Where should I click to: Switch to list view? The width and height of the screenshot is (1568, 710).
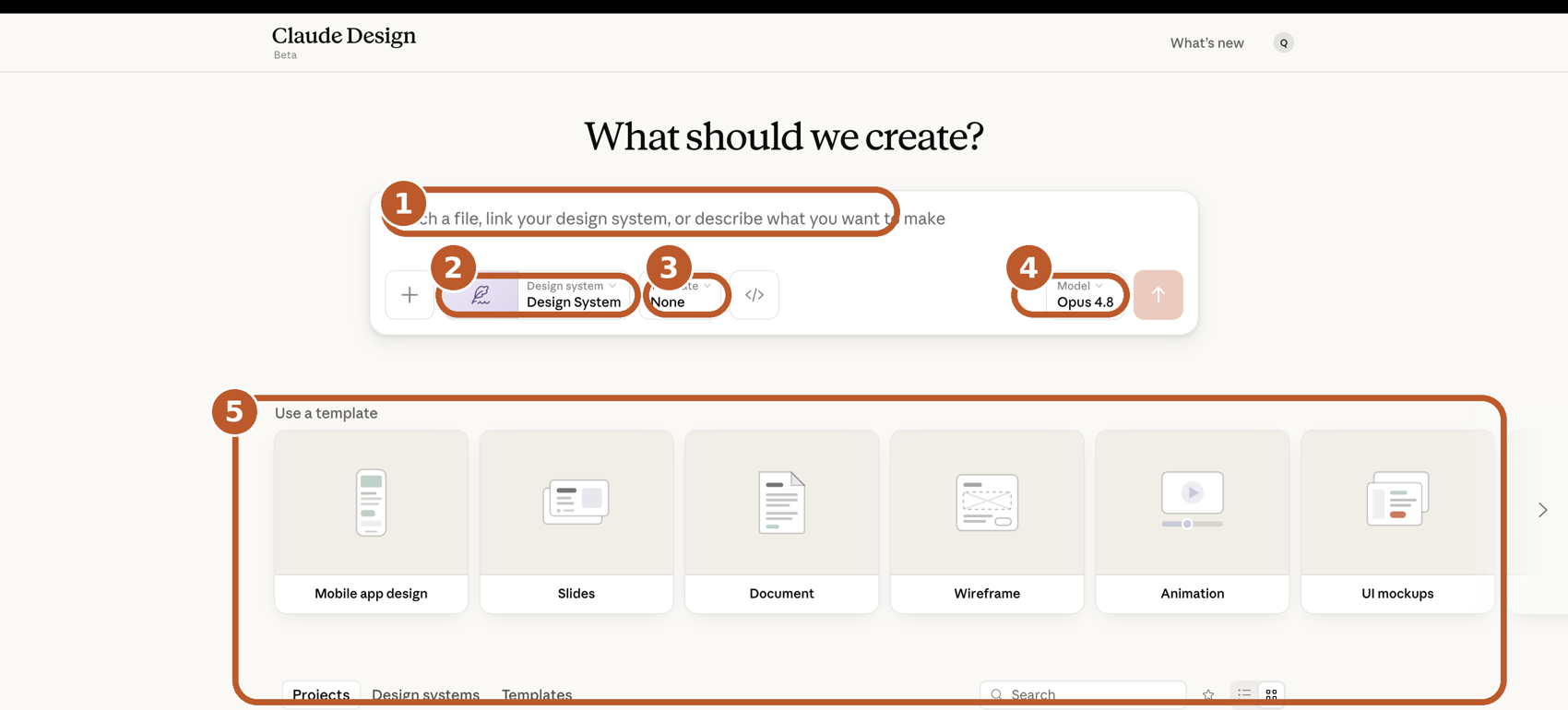click(x=1244, y=694)
